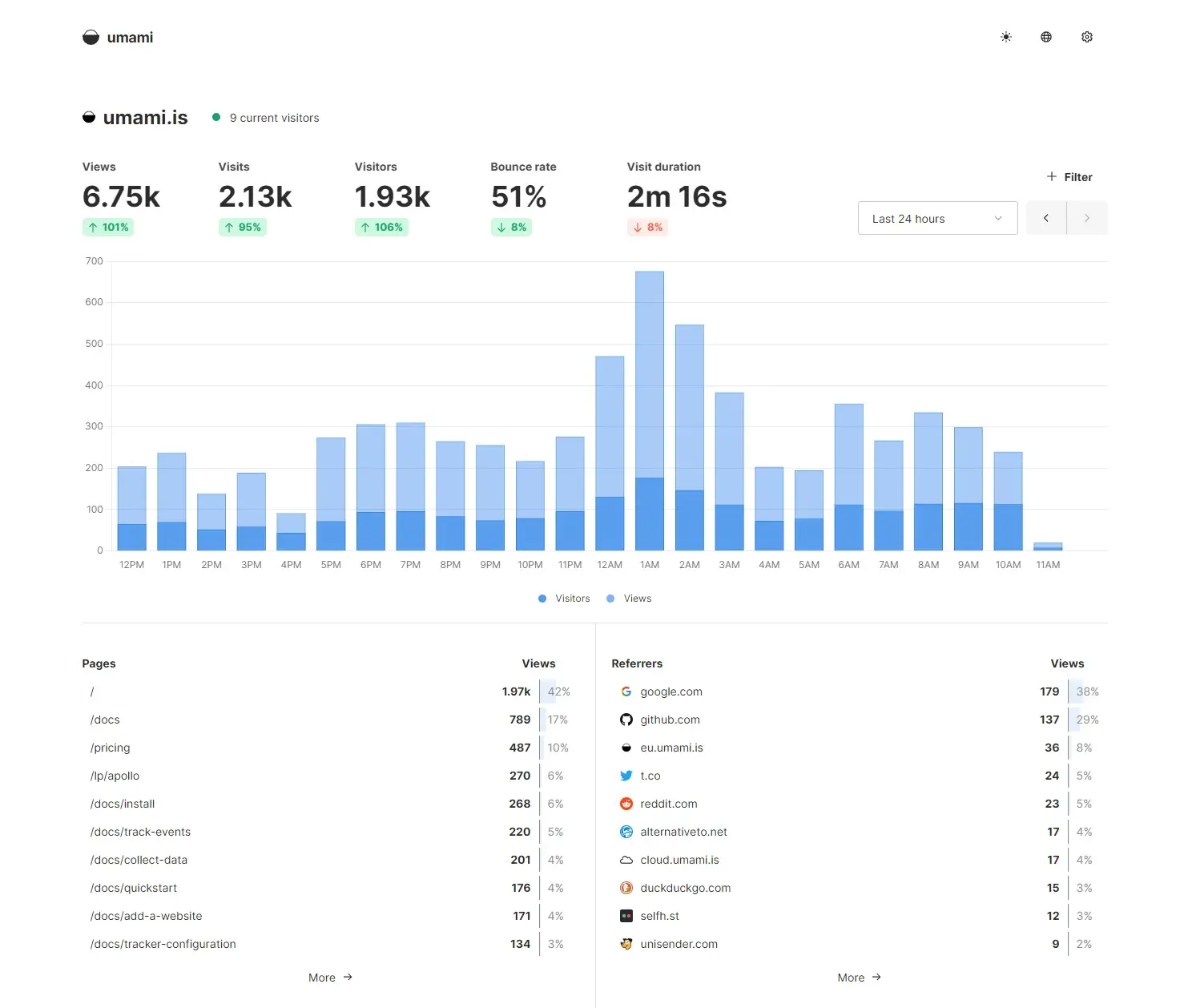Screen dimensions: 1188x1008
Task: Toggle dark mode with the sun icon
Action: [x=1006, y=37]
